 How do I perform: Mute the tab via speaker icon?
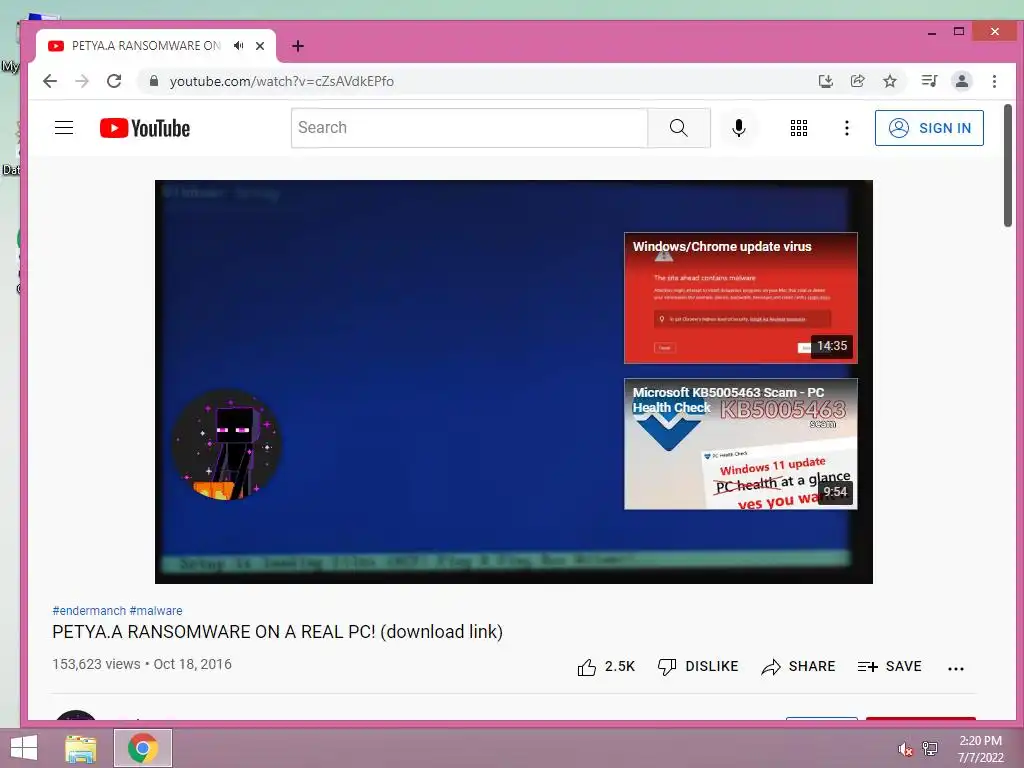coord(238,46)
